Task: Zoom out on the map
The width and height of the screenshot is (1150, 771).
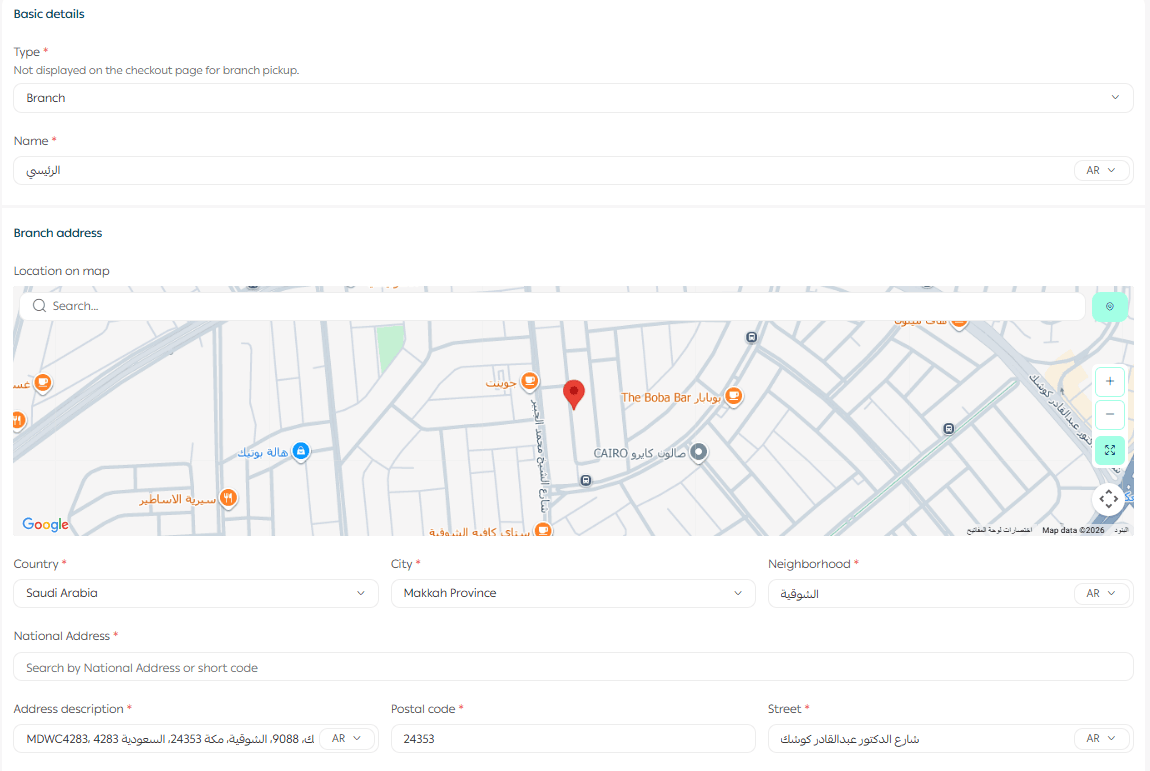Action: (1109, 415)
